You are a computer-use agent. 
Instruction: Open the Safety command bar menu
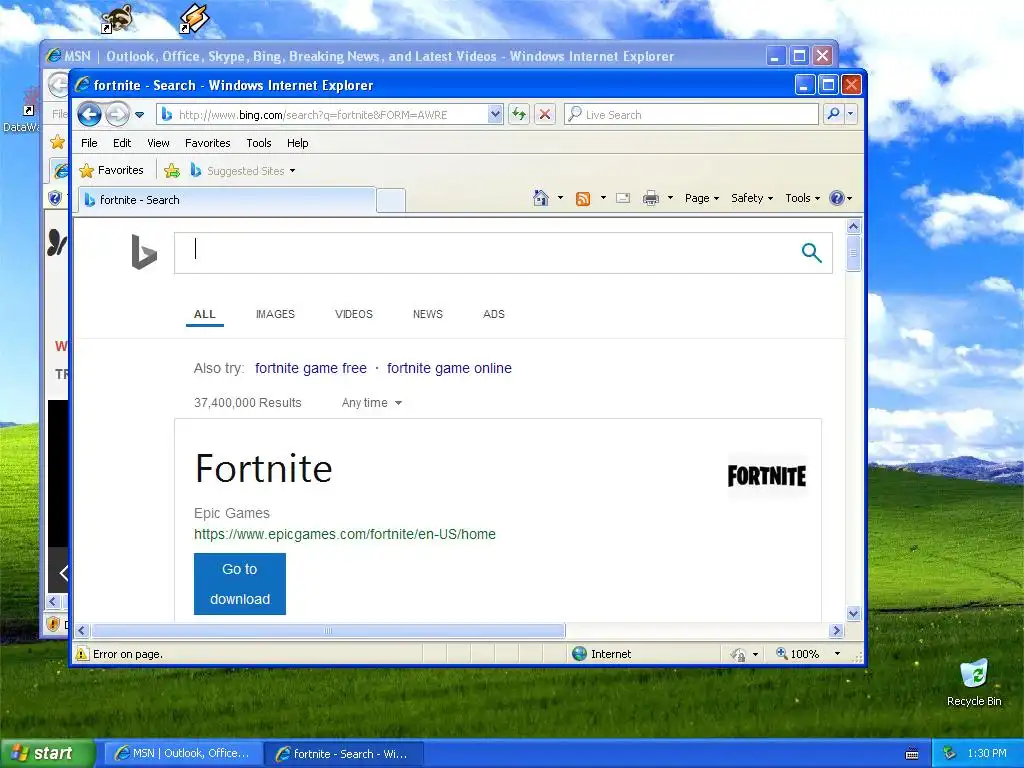click(752, 198)
